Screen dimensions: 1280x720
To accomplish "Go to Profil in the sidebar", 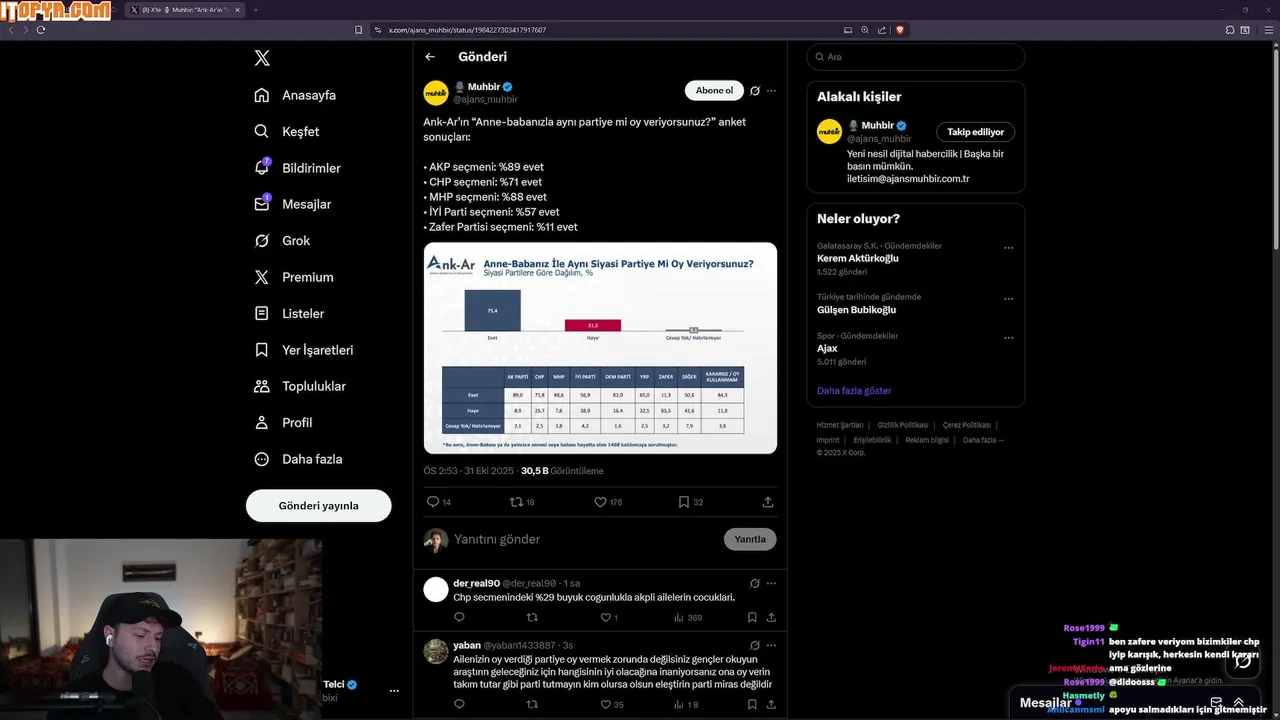I will click(x=283, y=423).
